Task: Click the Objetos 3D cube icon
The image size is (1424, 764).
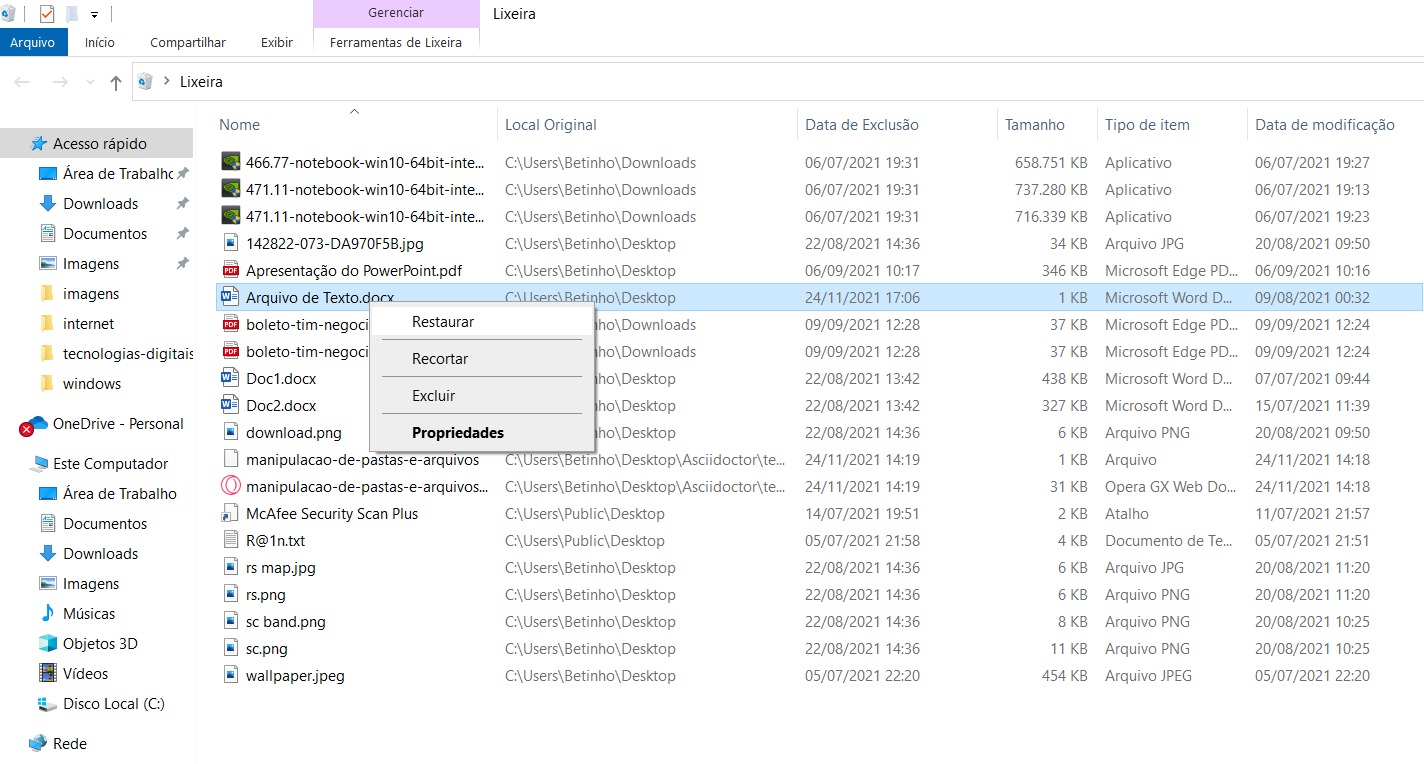Action: (x=47, y=644)
